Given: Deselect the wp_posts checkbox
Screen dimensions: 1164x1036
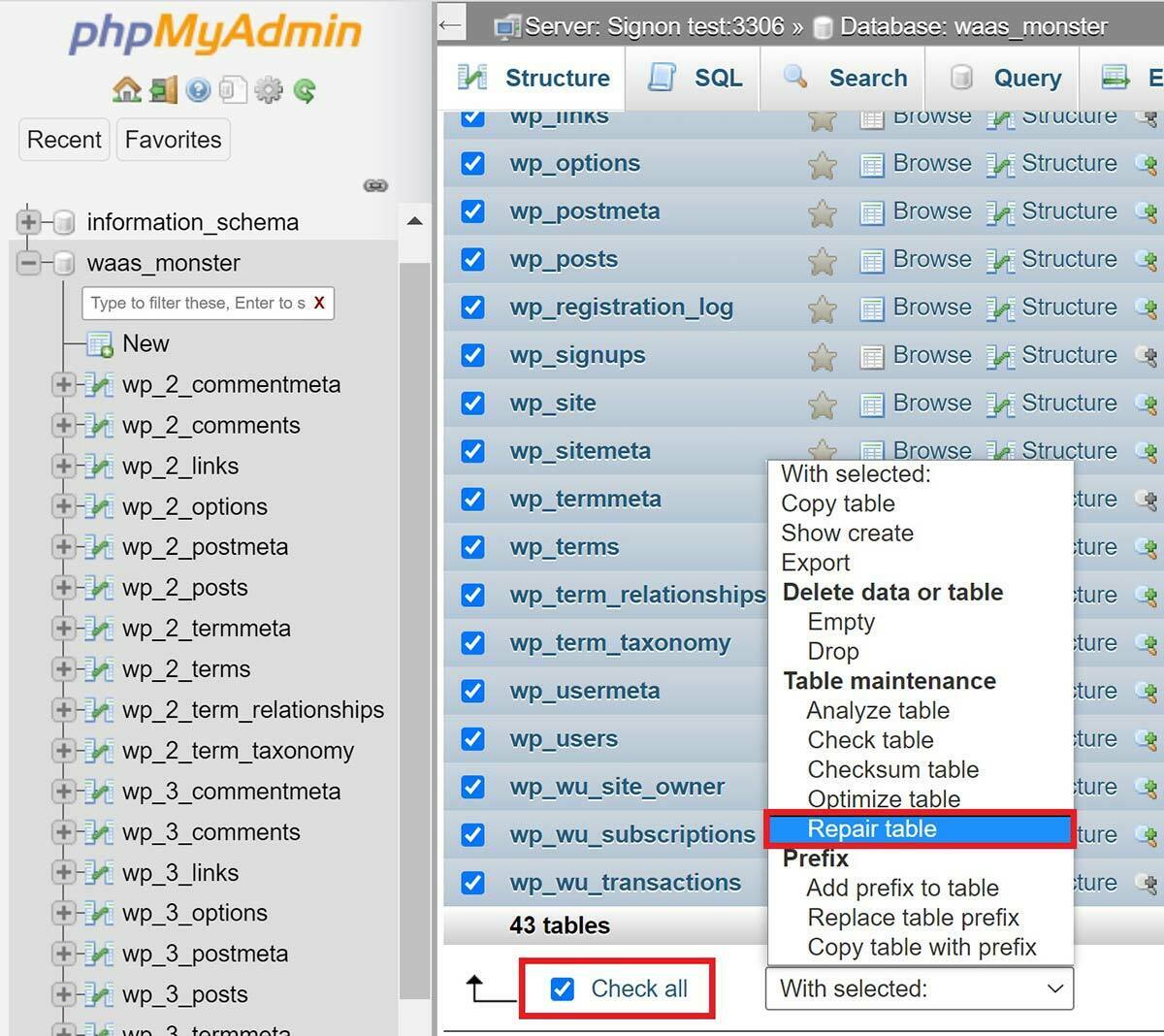Looking at the screenshot, I should pyautogui.click(x=472, y=259).
